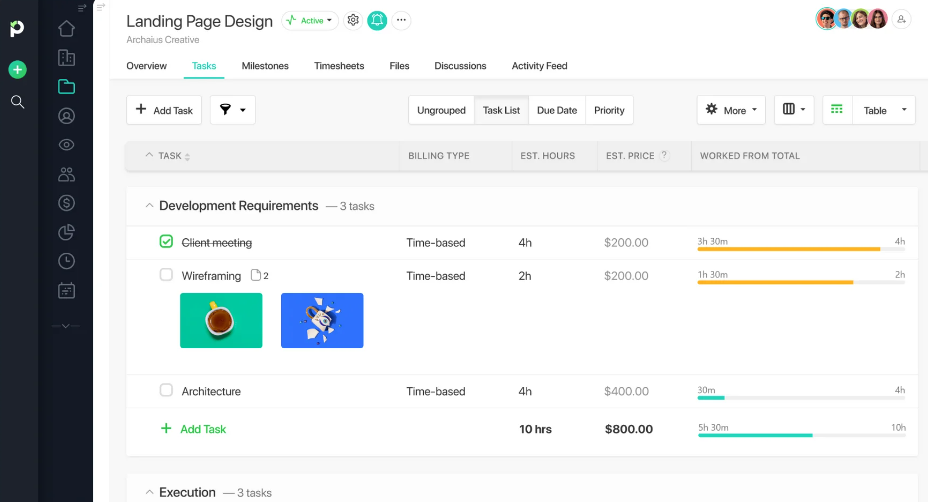Mark the Architecture task as complete
The image size is (928, 502).
166,391
